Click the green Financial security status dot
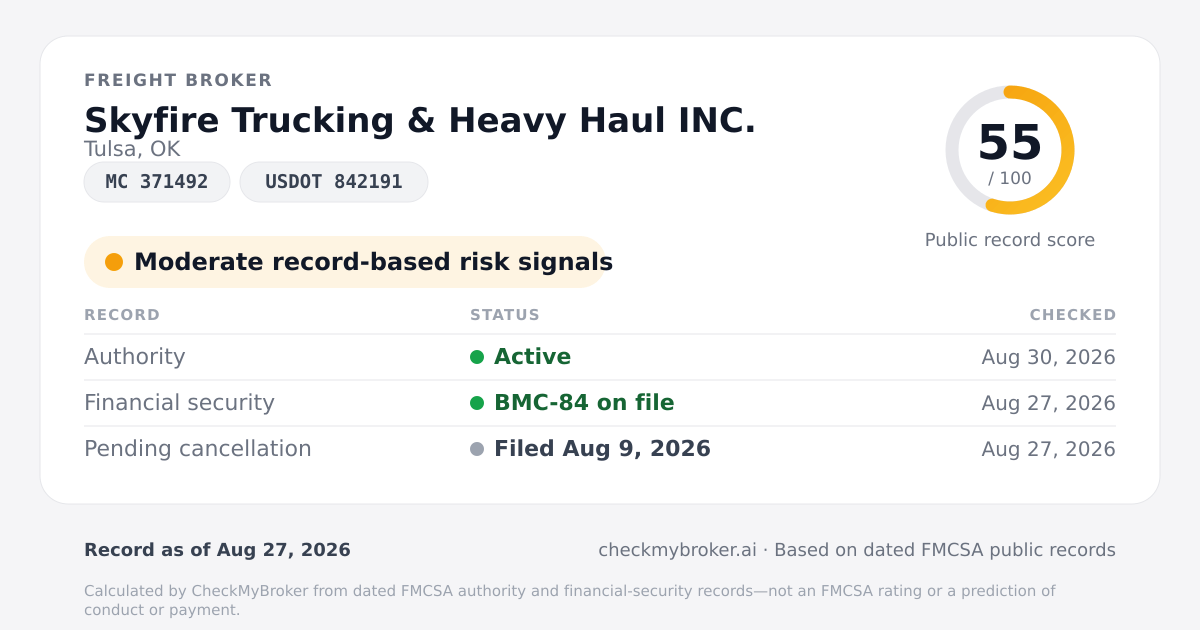 point(477,403)
